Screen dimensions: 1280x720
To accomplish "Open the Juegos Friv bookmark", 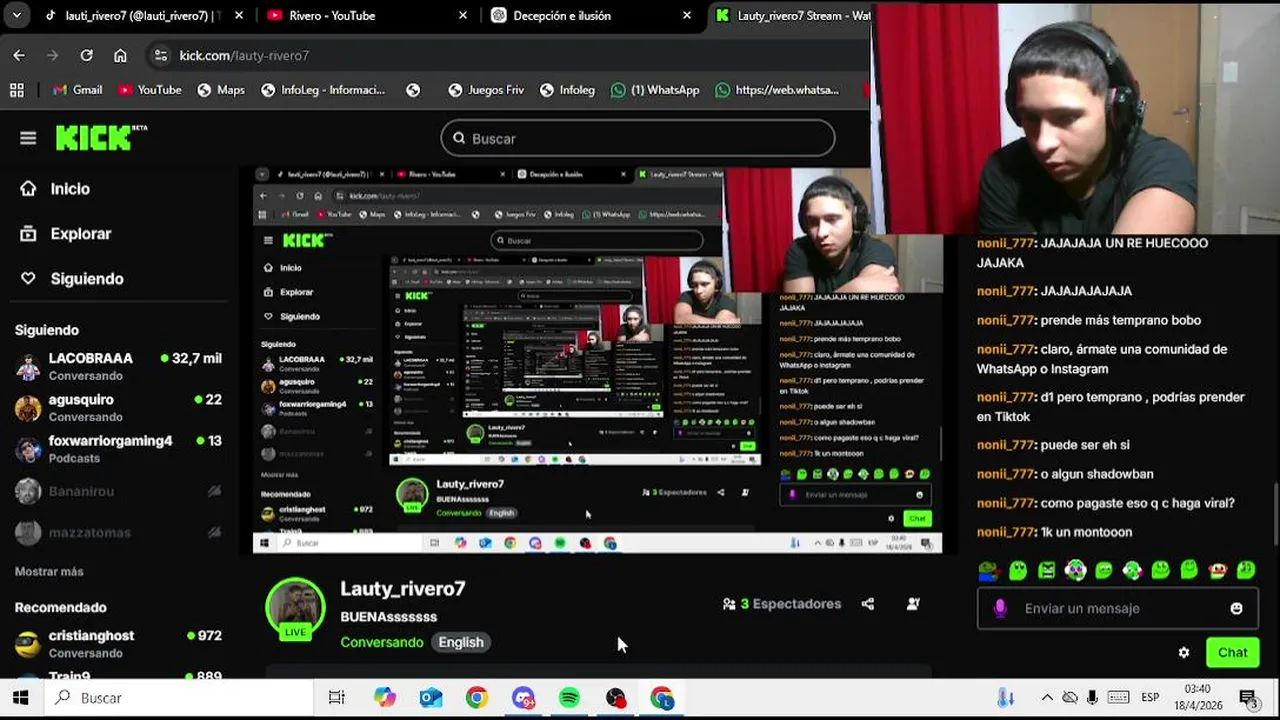I will pyautogui.click(x=486, y=90).
